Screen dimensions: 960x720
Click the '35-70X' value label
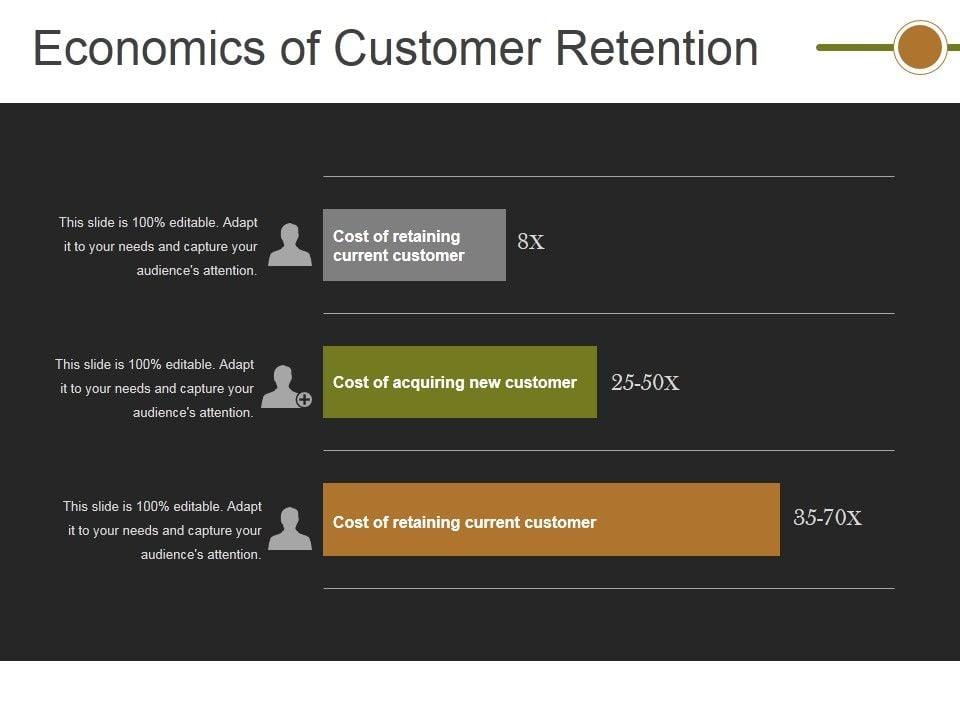point(827,518)
